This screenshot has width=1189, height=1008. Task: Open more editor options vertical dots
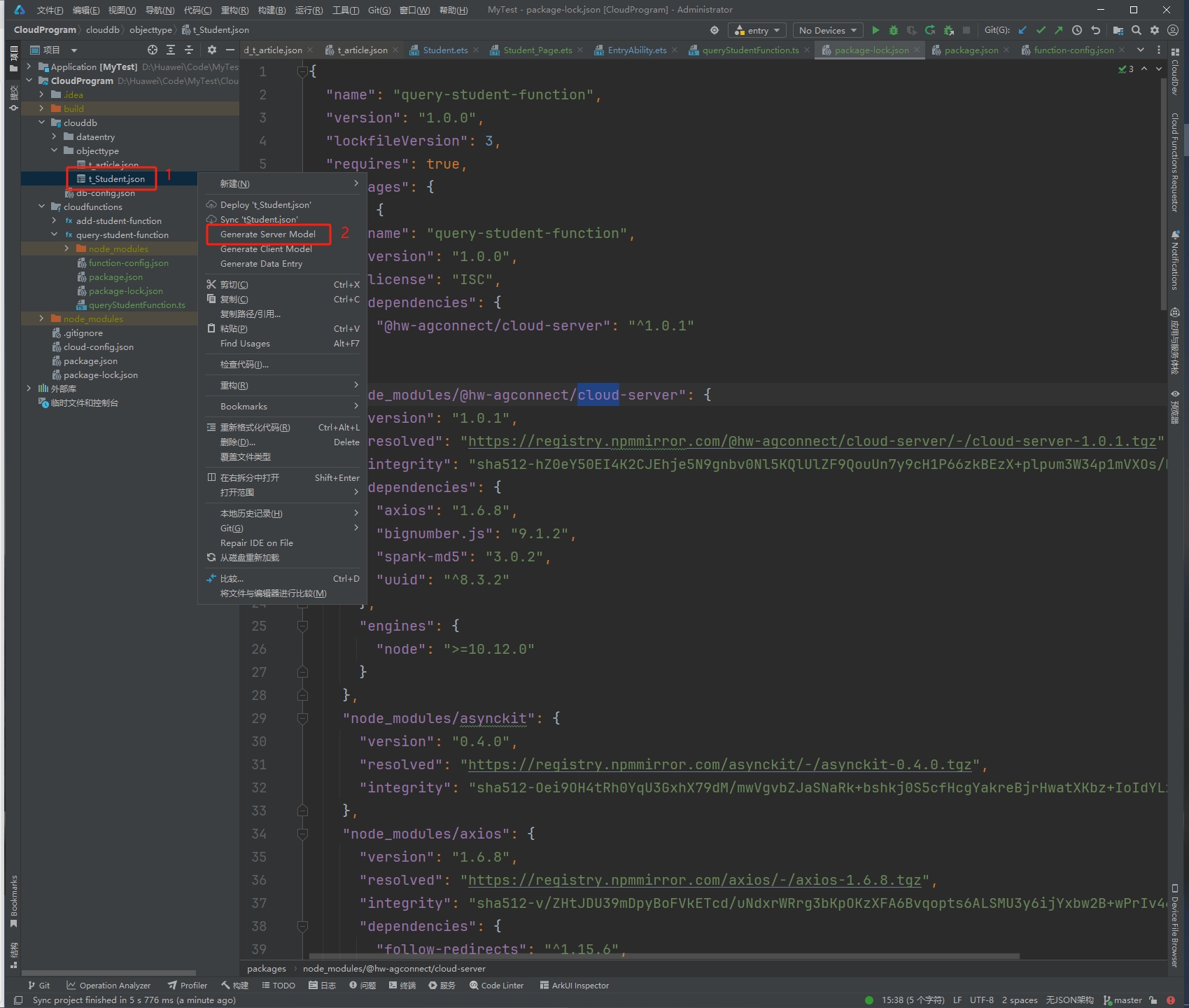(x=1159, y=50)
